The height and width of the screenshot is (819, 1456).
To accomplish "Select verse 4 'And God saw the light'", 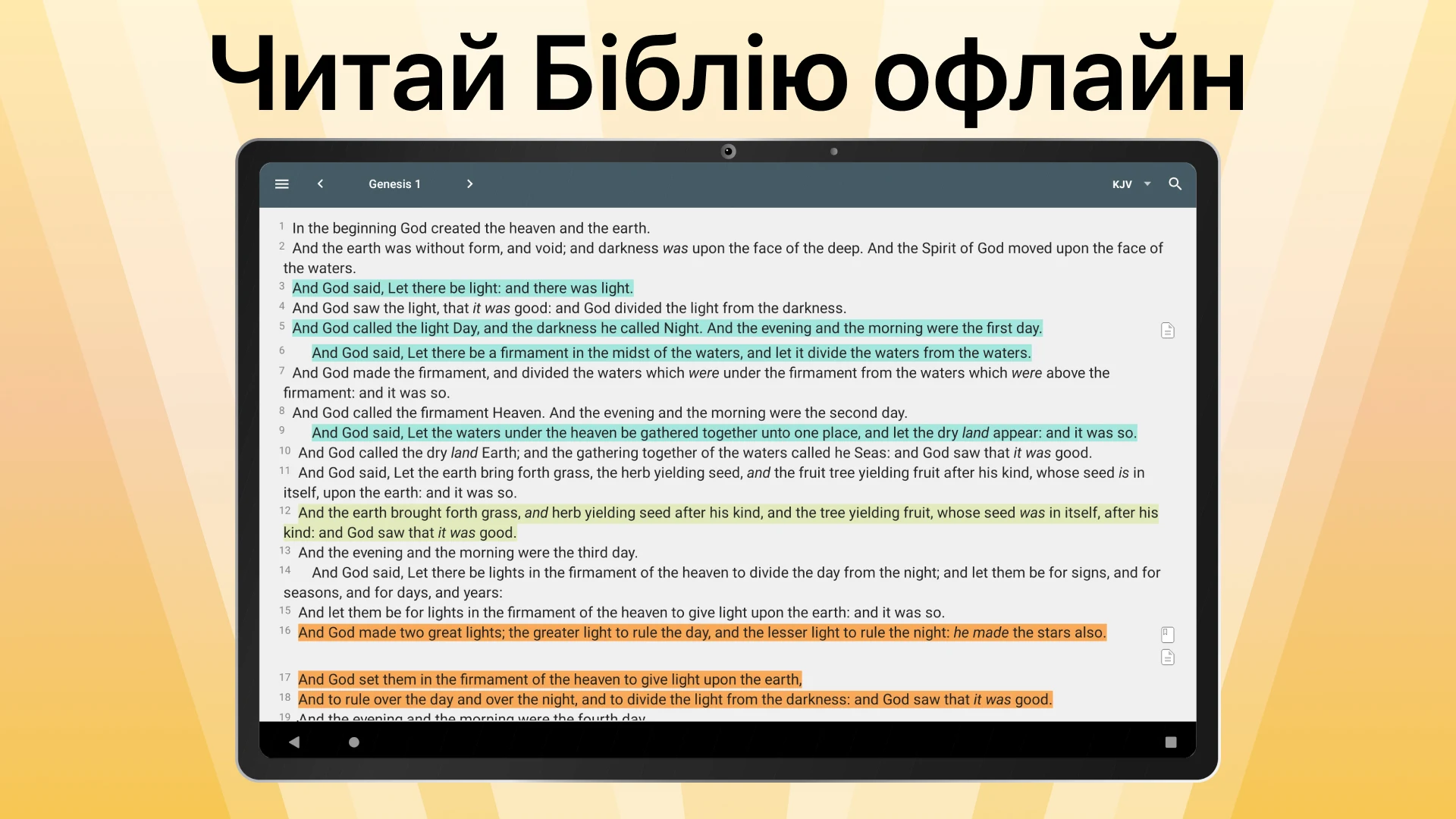I will (x=569, y=308).
